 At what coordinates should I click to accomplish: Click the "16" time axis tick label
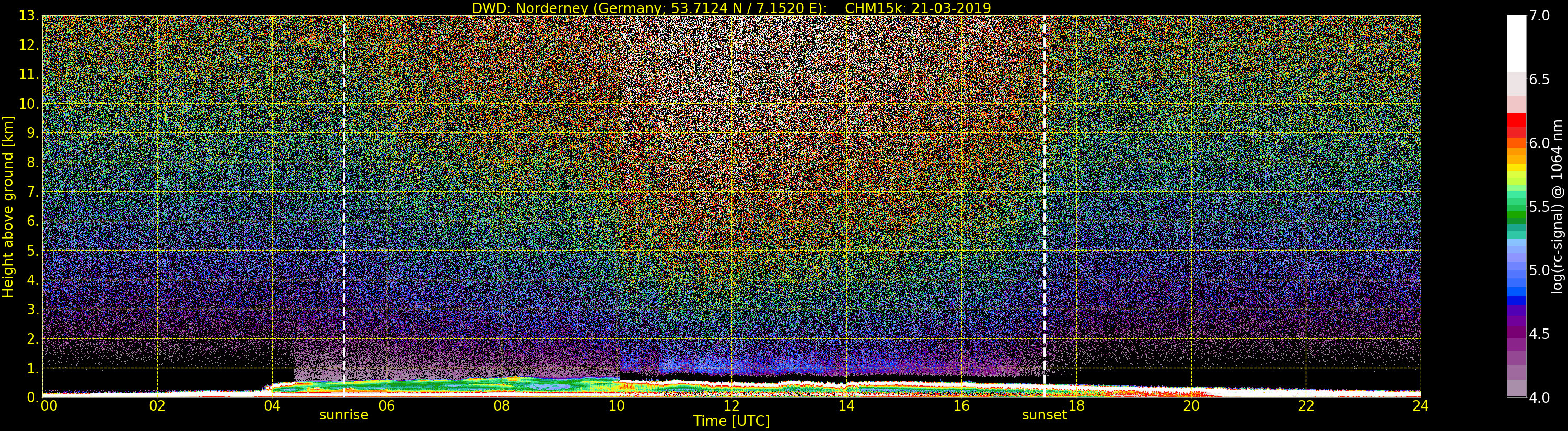[x=961, y=406]
